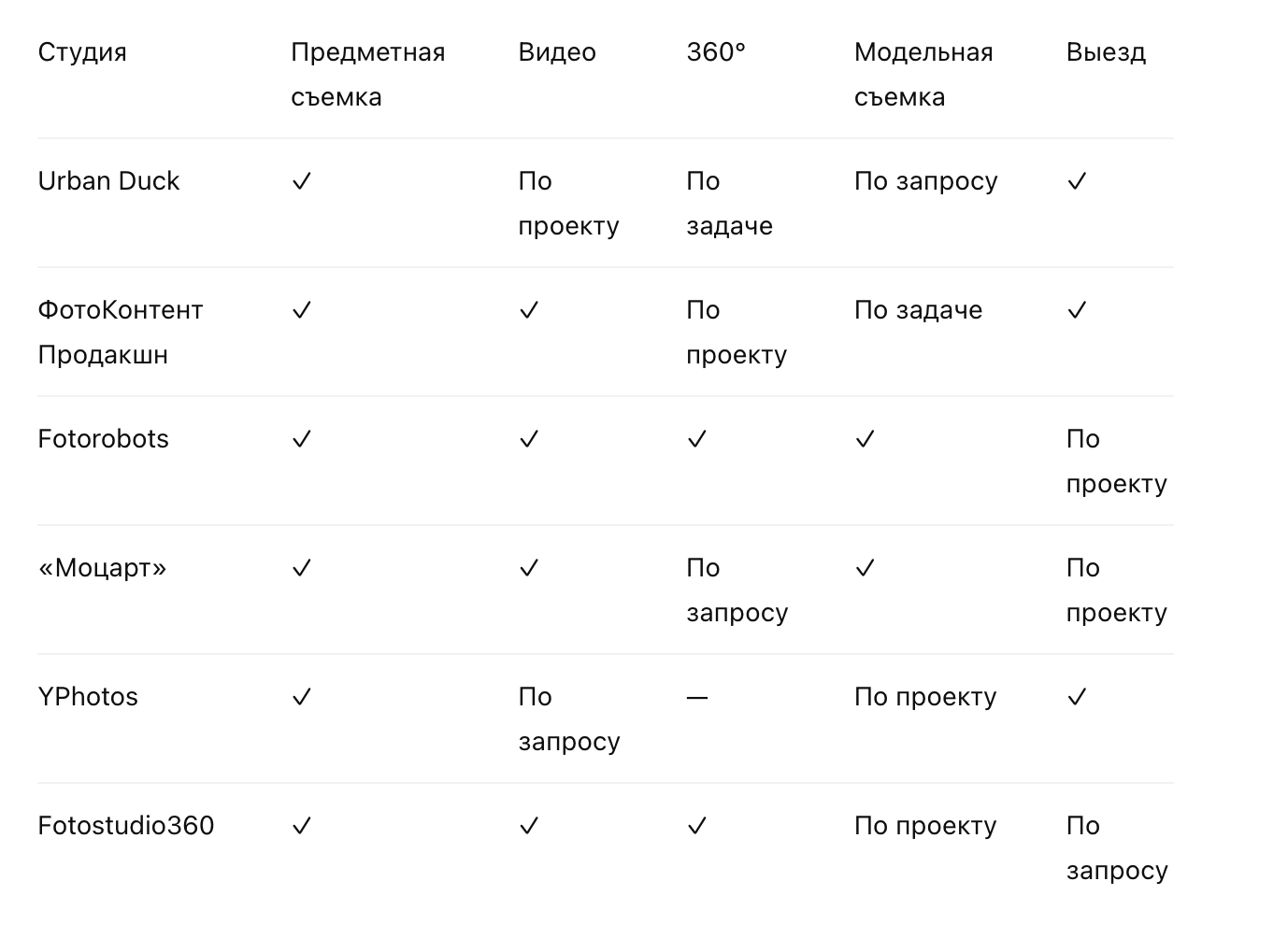Click YPhotos Видео 'По запросу' cell
Screen dimensions: 1288x938
click(569, 719)
